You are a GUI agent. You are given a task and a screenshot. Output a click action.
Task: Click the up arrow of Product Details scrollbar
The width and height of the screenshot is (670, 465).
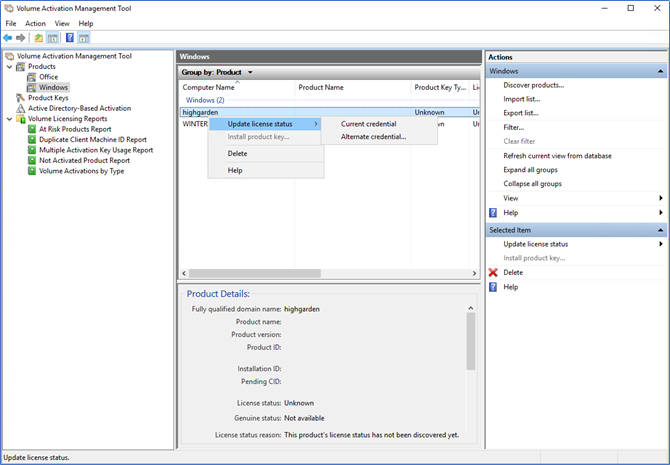(470, 308)
